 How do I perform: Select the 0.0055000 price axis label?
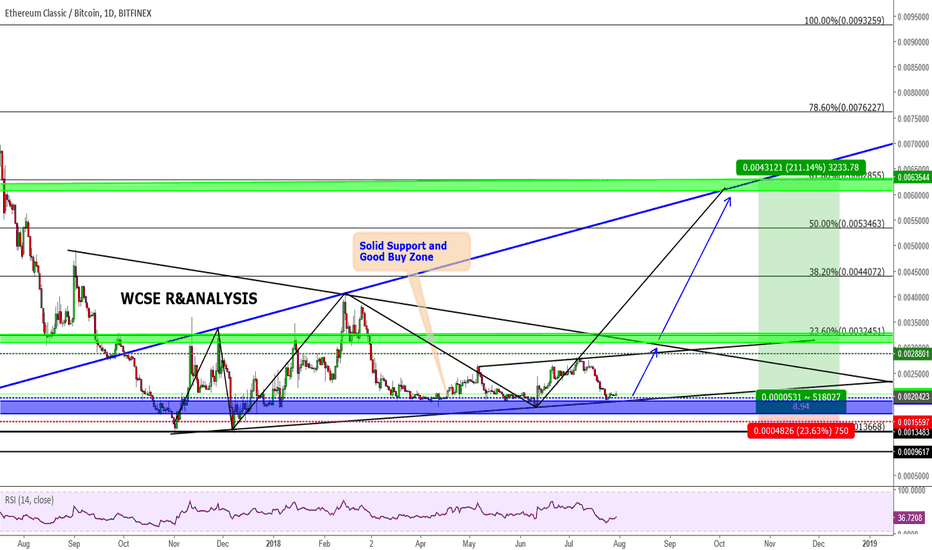913,221
